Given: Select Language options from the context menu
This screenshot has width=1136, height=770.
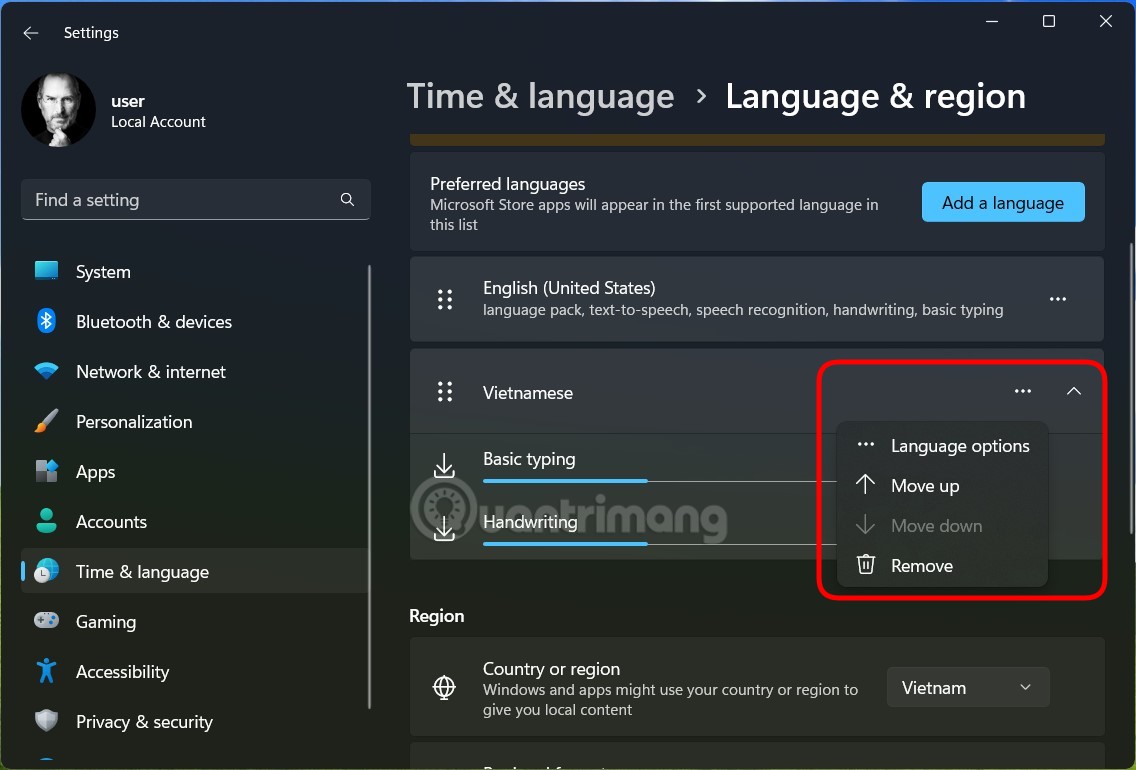Looking at the screenshot, I should click(x=960, y=446).
